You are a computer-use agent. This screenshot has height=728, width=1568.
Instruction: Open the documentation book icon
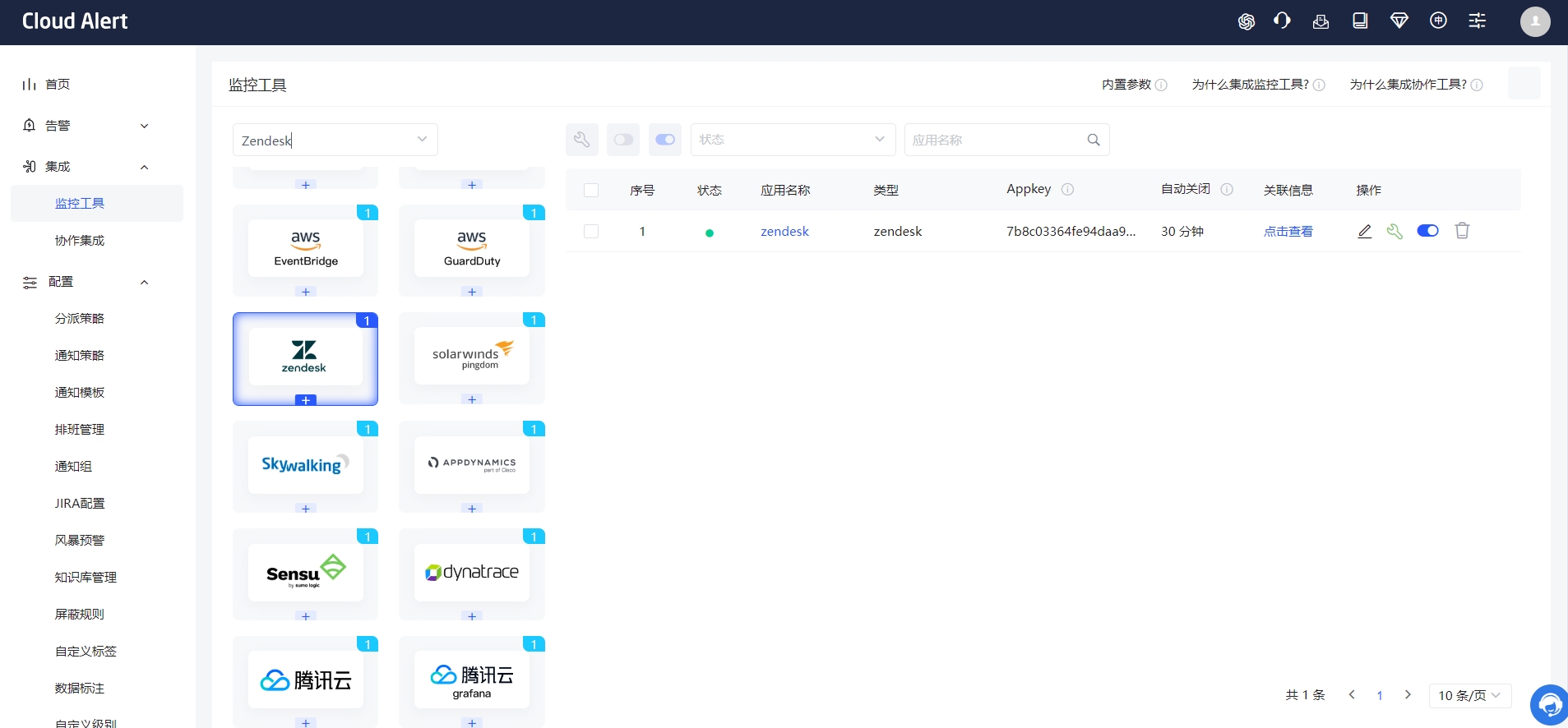[x=1360, y=21]
